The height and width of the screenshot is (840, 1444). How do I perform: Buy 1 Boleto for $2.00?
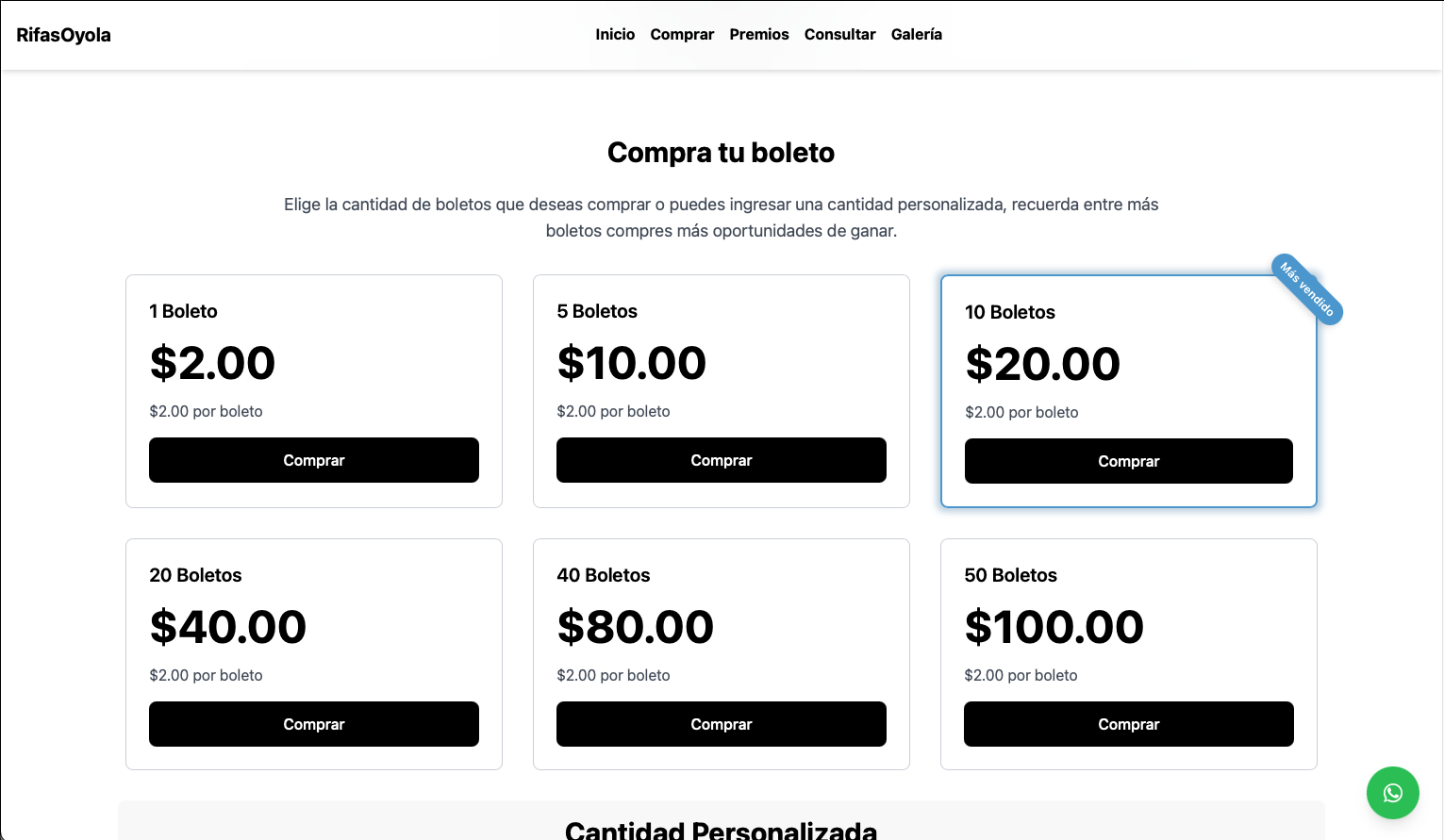pos(314,460)
